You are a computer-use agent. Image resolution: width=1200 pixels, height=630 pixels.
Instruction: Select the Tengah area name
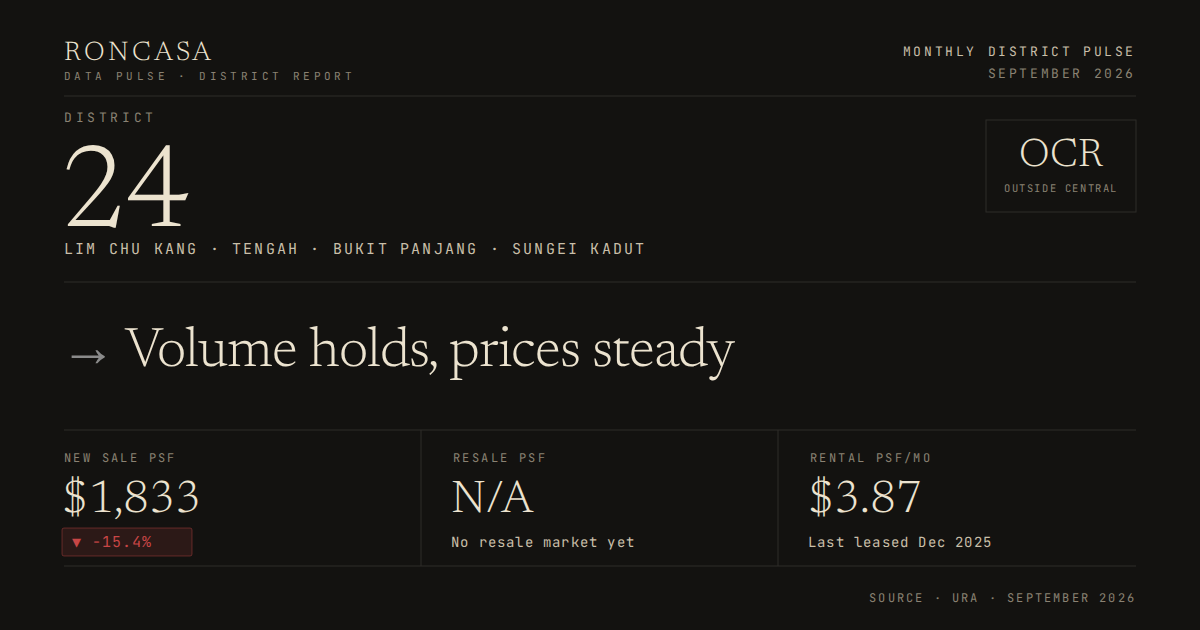pos(265,249)
